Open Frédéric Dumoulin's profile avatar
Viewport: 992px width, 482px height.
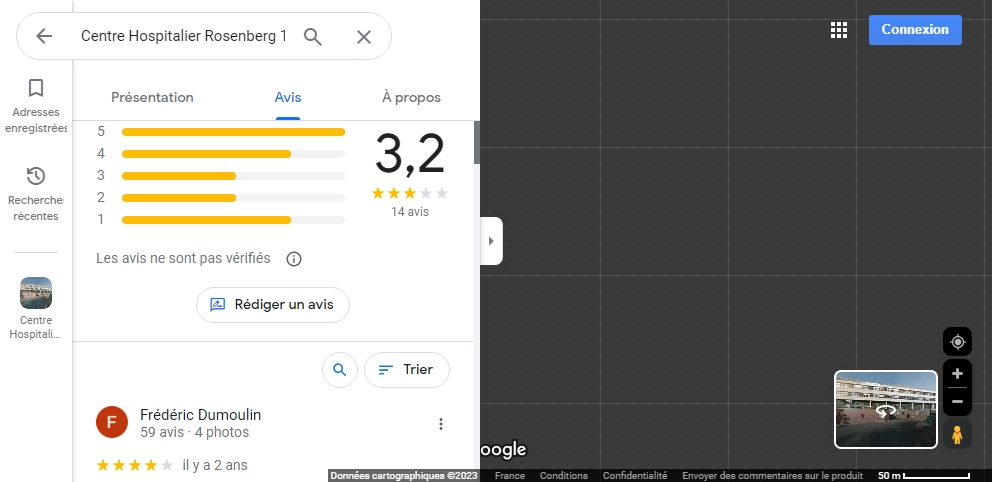[x=111, y=423]
